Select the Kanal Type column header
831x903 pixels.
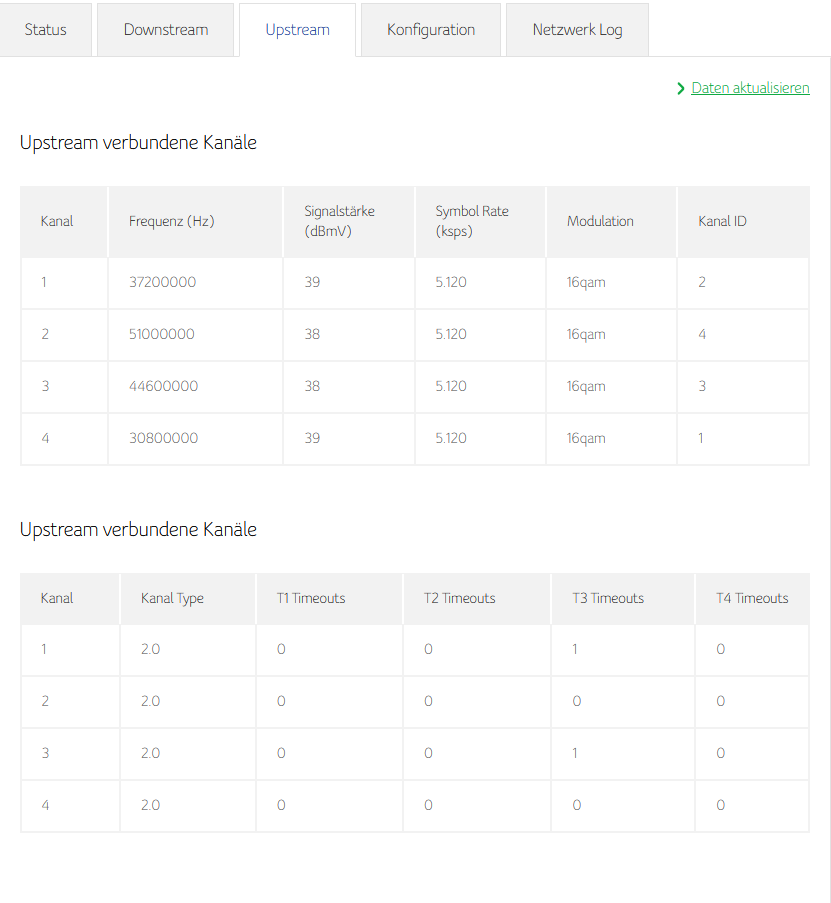click(x=172, y=598)
